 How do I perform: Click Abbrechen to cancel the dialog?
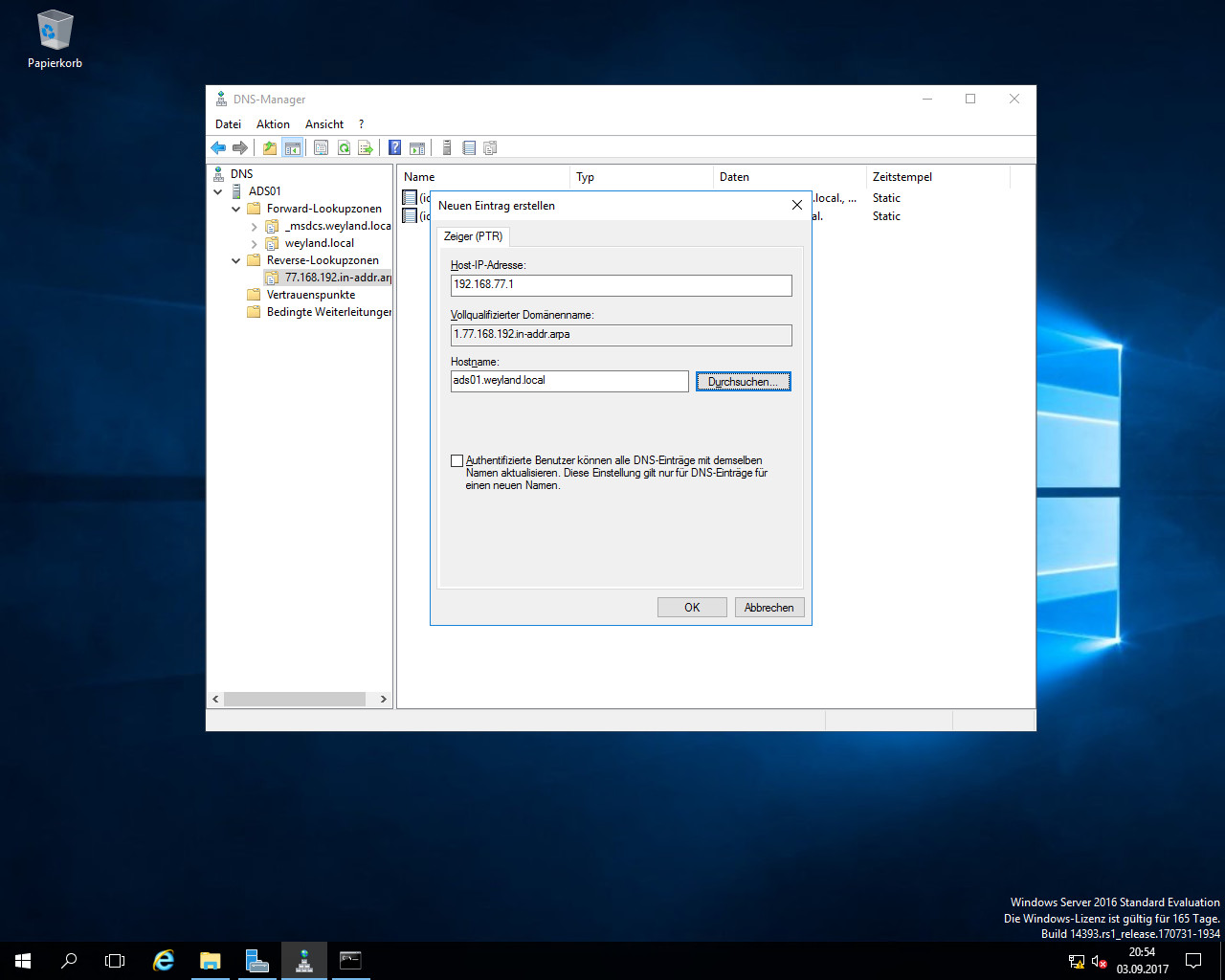coord(768,608)
